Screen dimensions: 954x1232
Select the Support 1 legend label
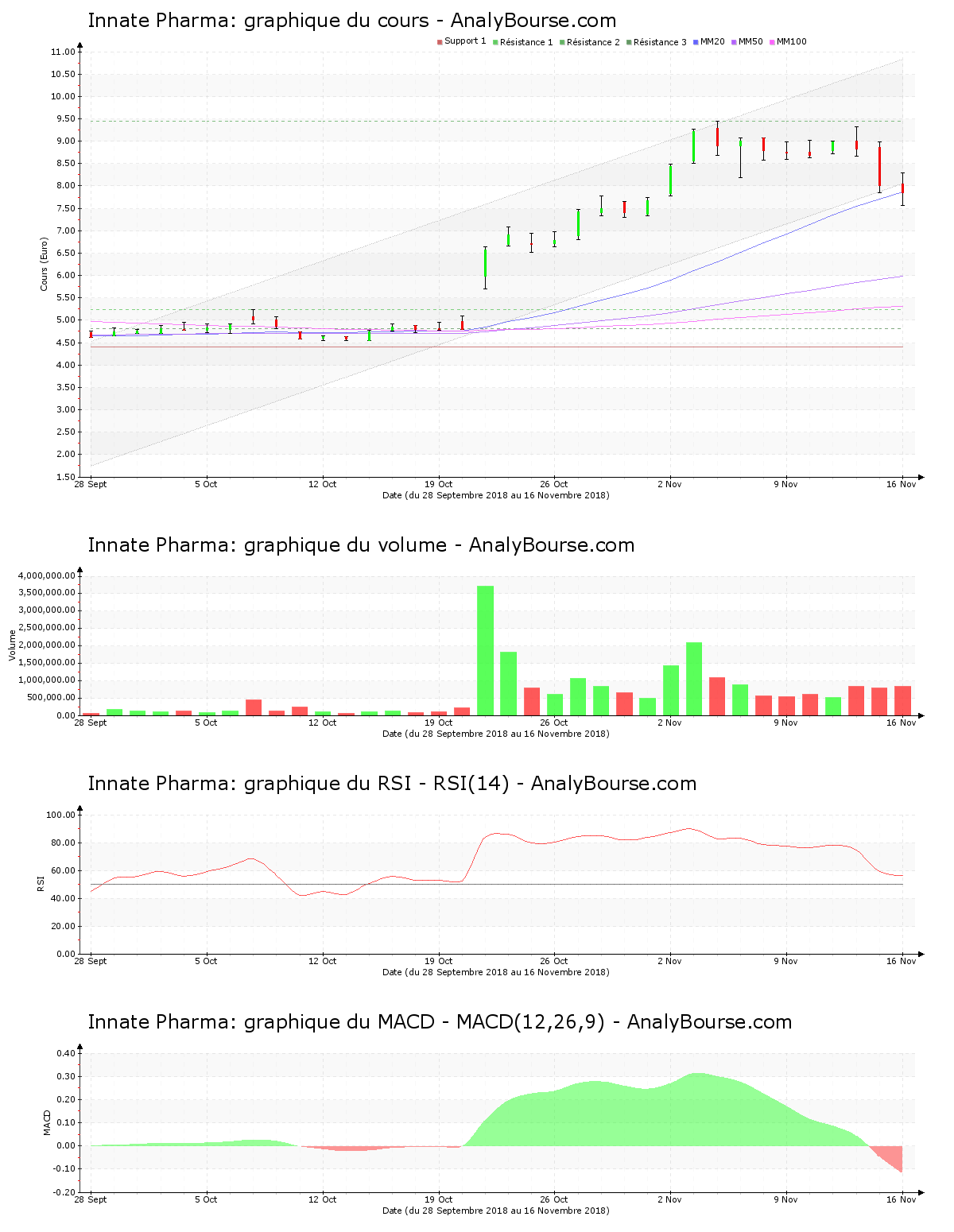(465, 41)
